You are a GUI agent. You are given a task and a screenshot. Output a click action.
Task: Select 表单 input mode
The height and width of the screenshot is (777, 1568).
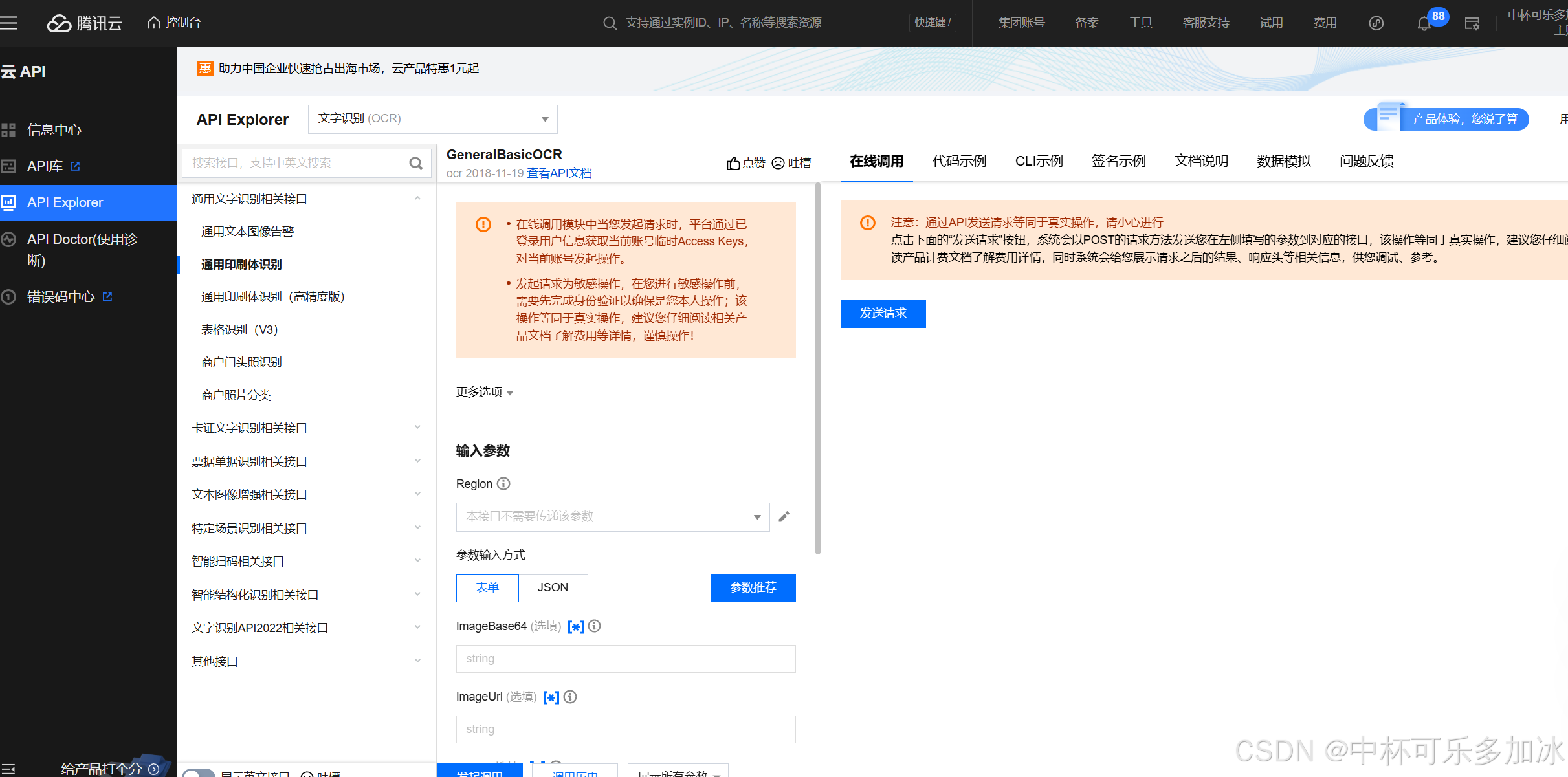pyautogui.click(x=487, y=587)
